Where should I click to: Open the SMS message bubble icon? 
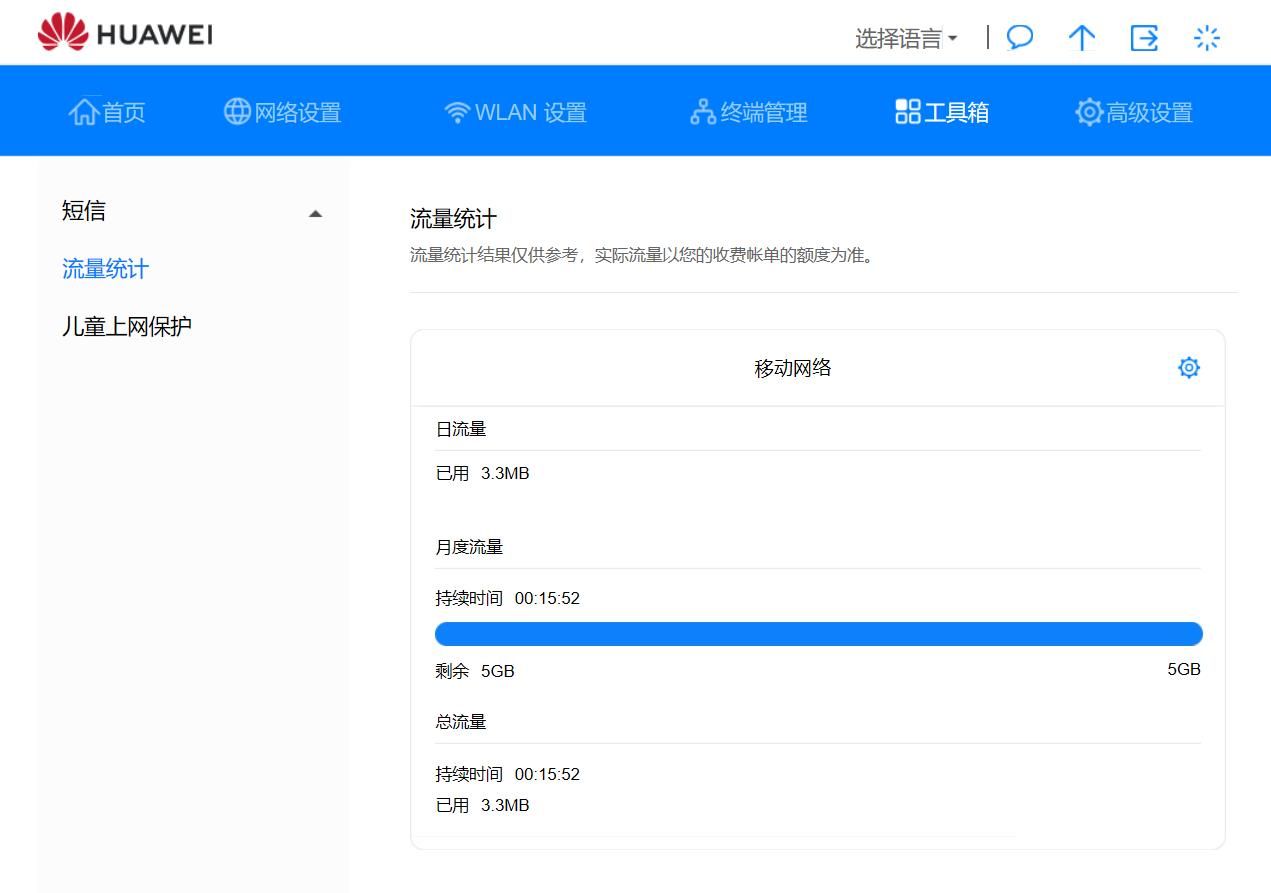1020,38
